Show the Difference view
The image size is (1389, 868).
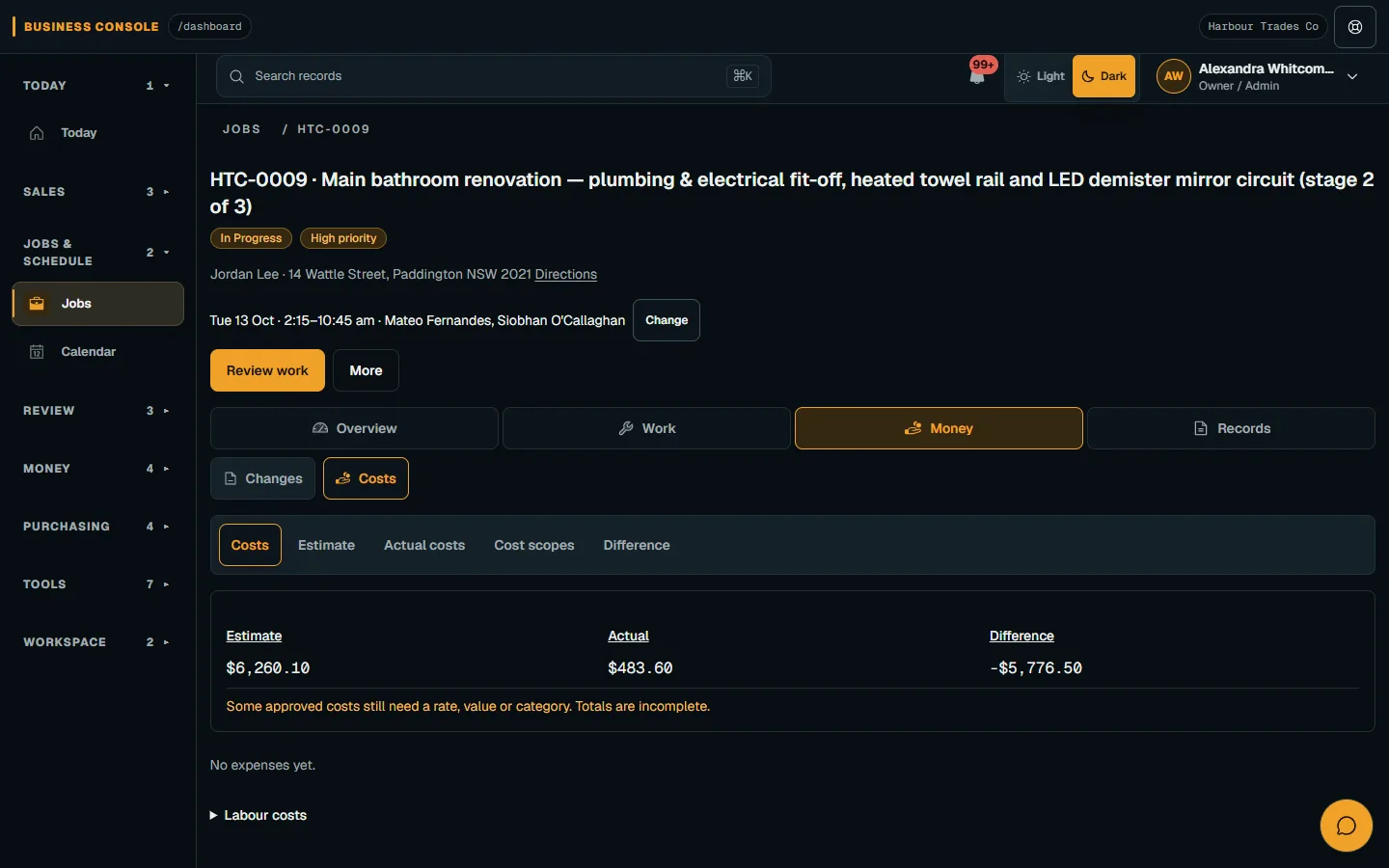click(x=637, y=545)
